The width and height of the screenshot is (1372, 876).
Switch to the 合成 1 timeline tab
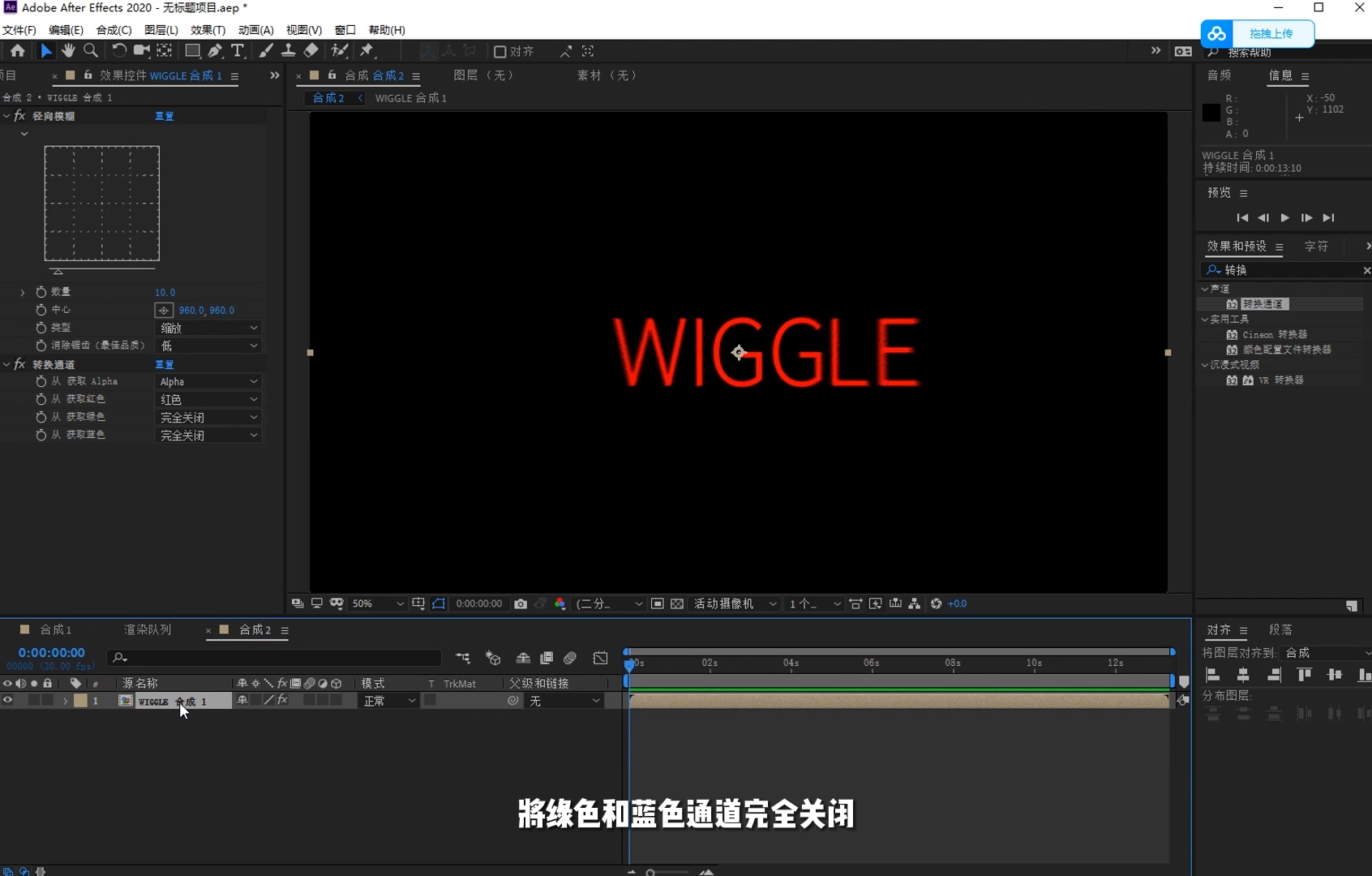(x=55, y=629)
